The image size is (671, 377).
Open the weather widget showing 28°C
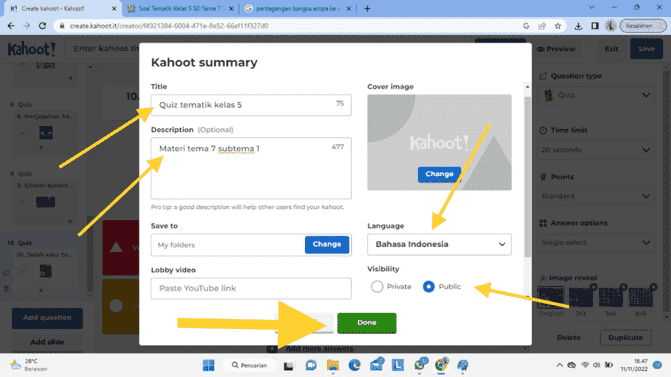(x=29, y=365)
